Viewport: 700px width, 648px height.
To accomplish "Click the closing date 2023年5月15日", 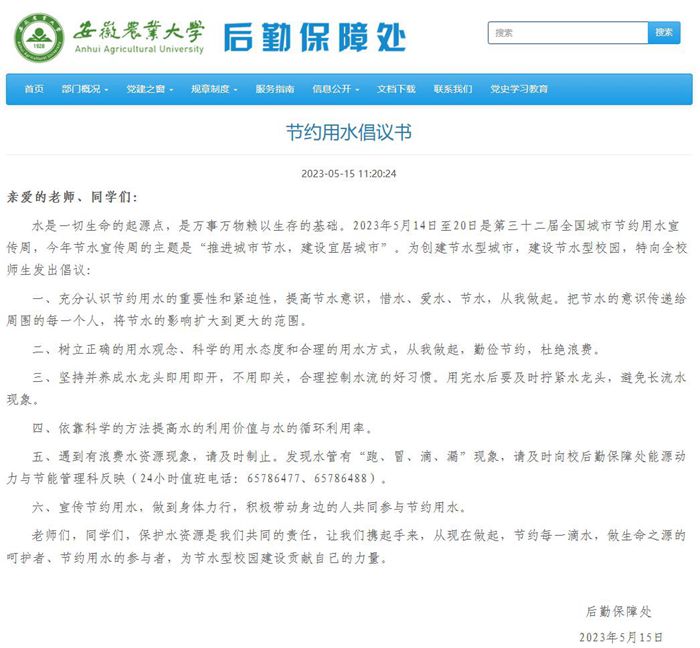I will pos(621,636).
